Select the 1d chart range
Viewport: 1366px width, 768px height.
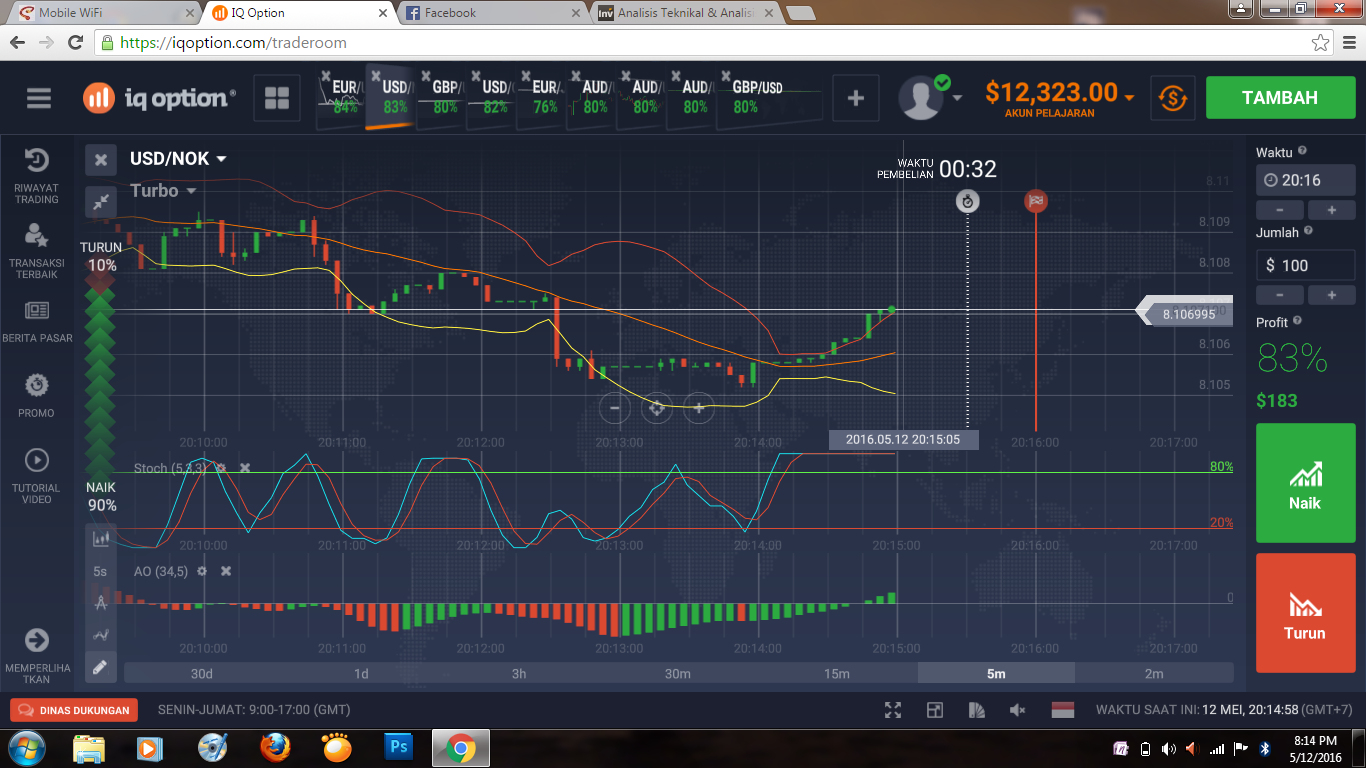click(x=361, y=673)
